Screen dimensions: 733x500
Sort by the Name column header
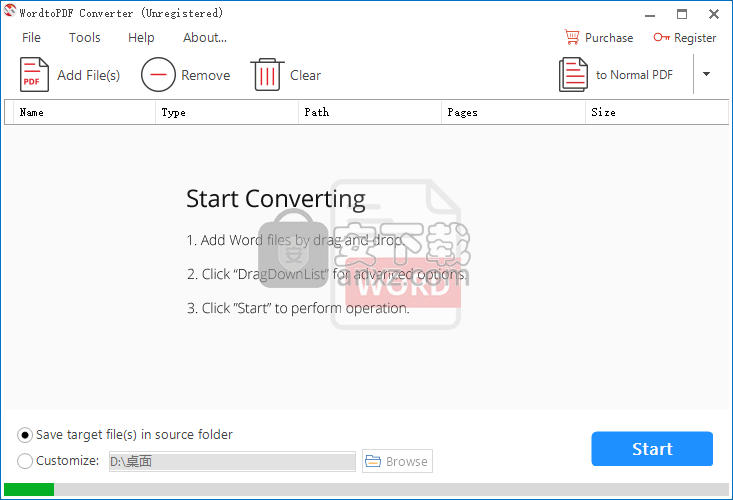[x=85, y=112]
